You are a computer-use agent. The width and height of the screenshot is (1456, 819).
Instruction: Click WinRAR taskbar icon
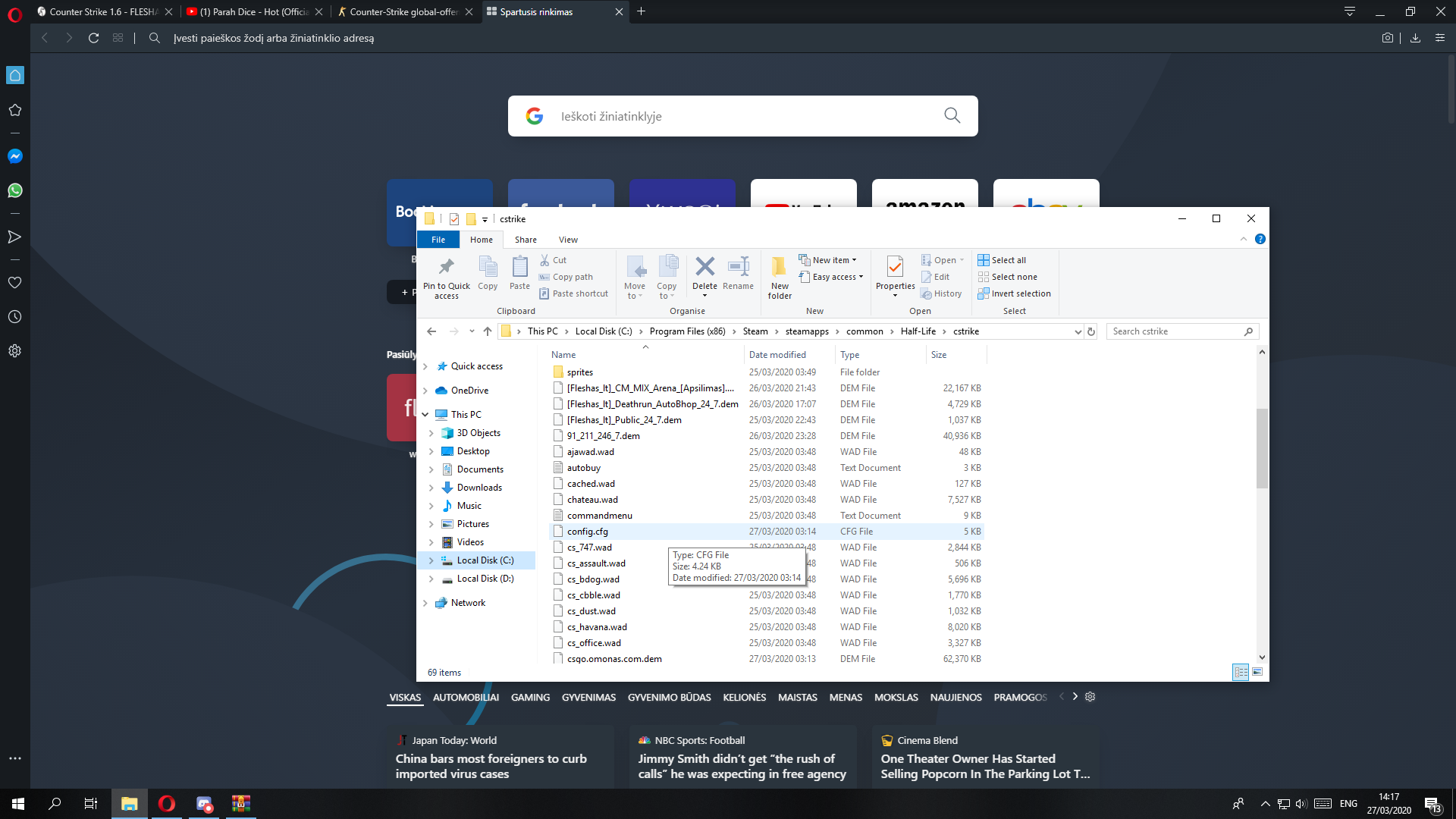tap(241, 804)
